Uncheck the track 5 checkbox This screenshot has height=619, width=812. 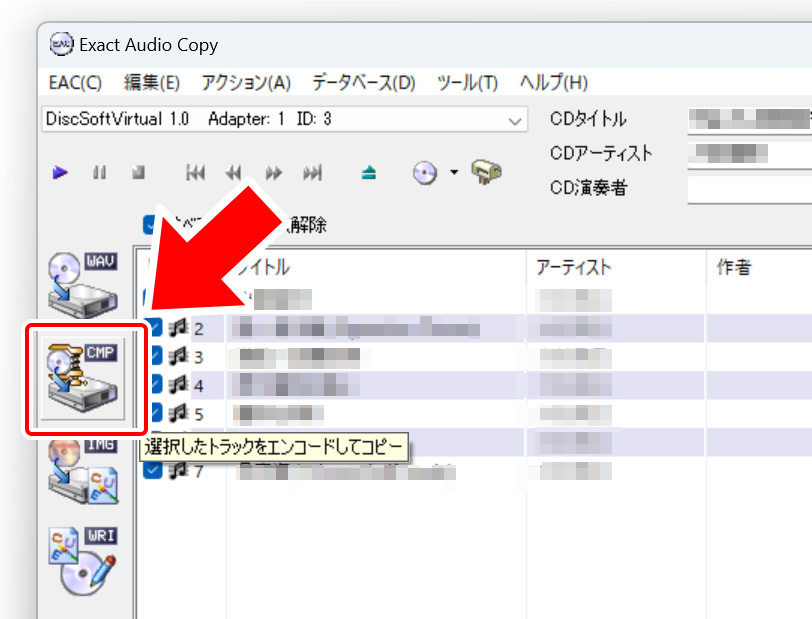click(x=153, y=413)
